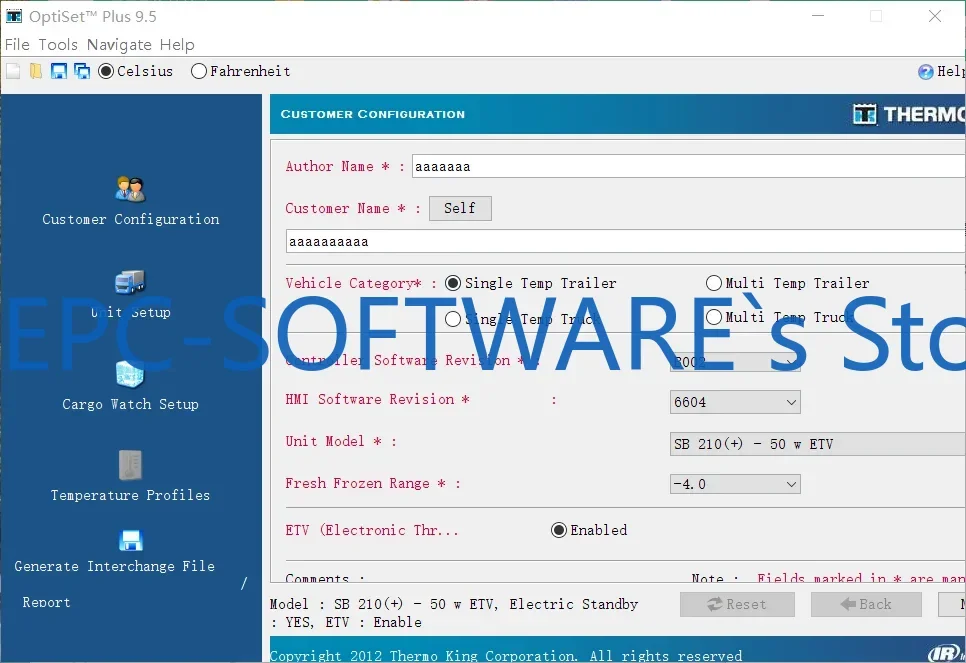Click the Model status summary text
Viewport: 966px width, 663px height.
point(454,613)
